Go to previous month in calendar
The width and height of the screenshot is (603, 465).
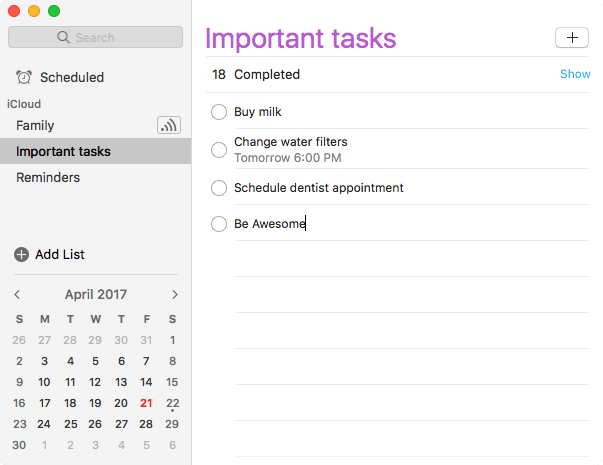[17, 294]
